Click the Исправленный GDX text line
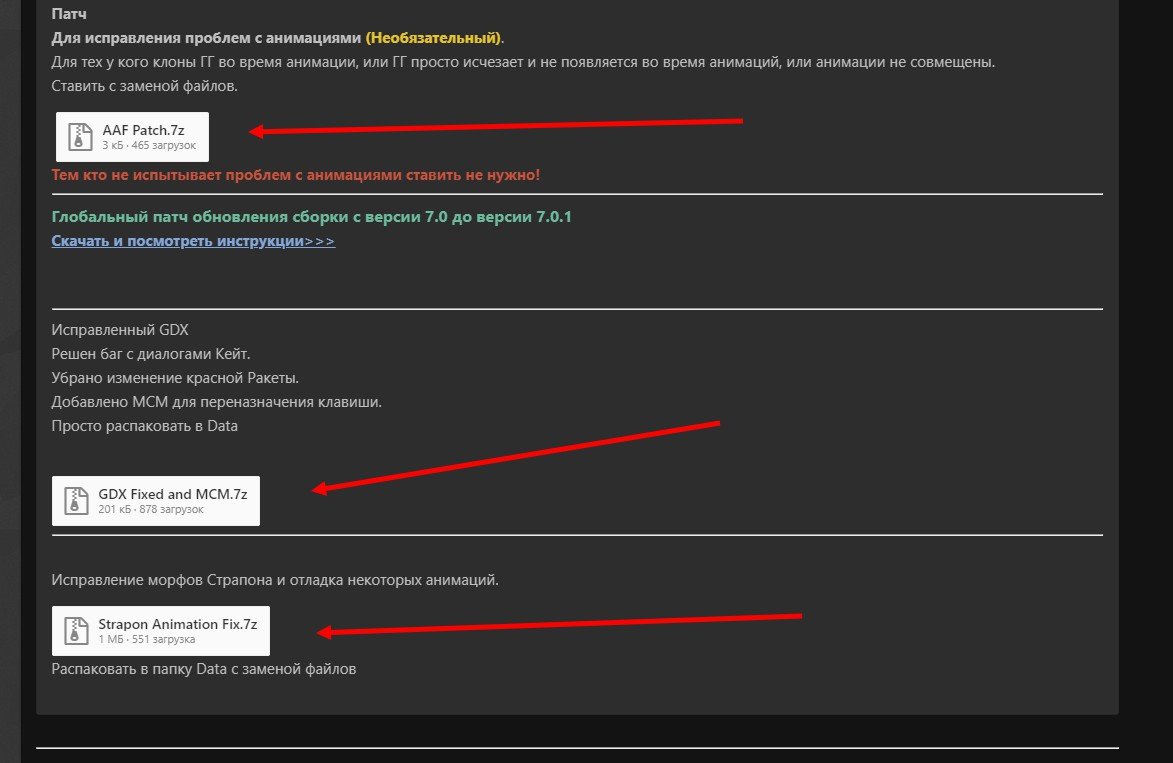This screenshot has width=1173, height=763. (119, 329)
